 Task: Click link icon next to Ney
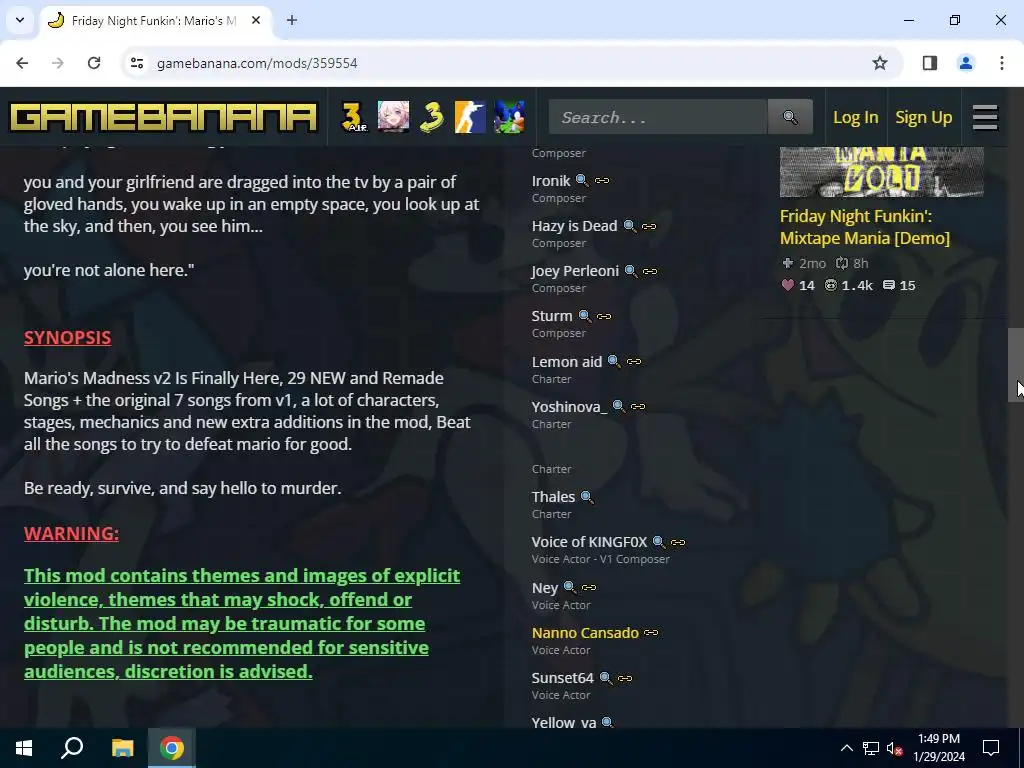589,587
